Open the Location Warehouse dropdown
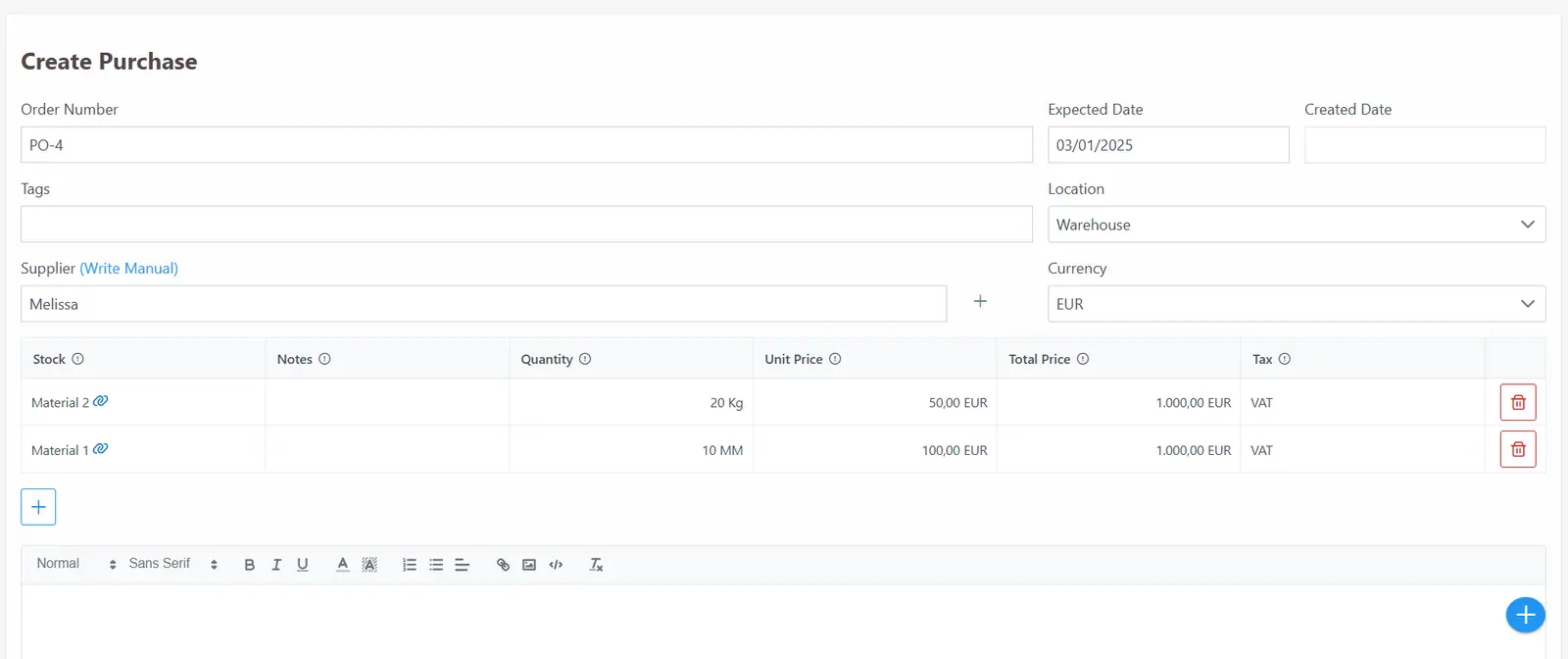 pyautogui.click(x=1297, y=225)
